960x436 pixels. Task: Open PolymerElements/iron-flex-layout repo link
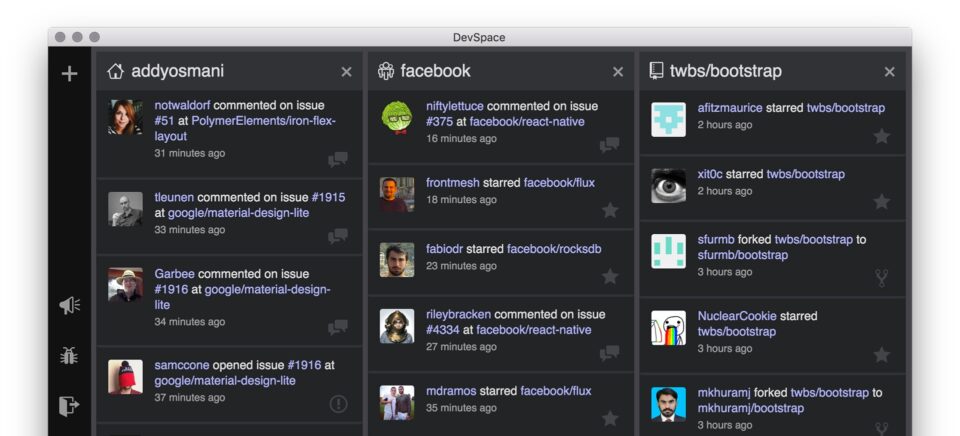[x=245, y=129]
